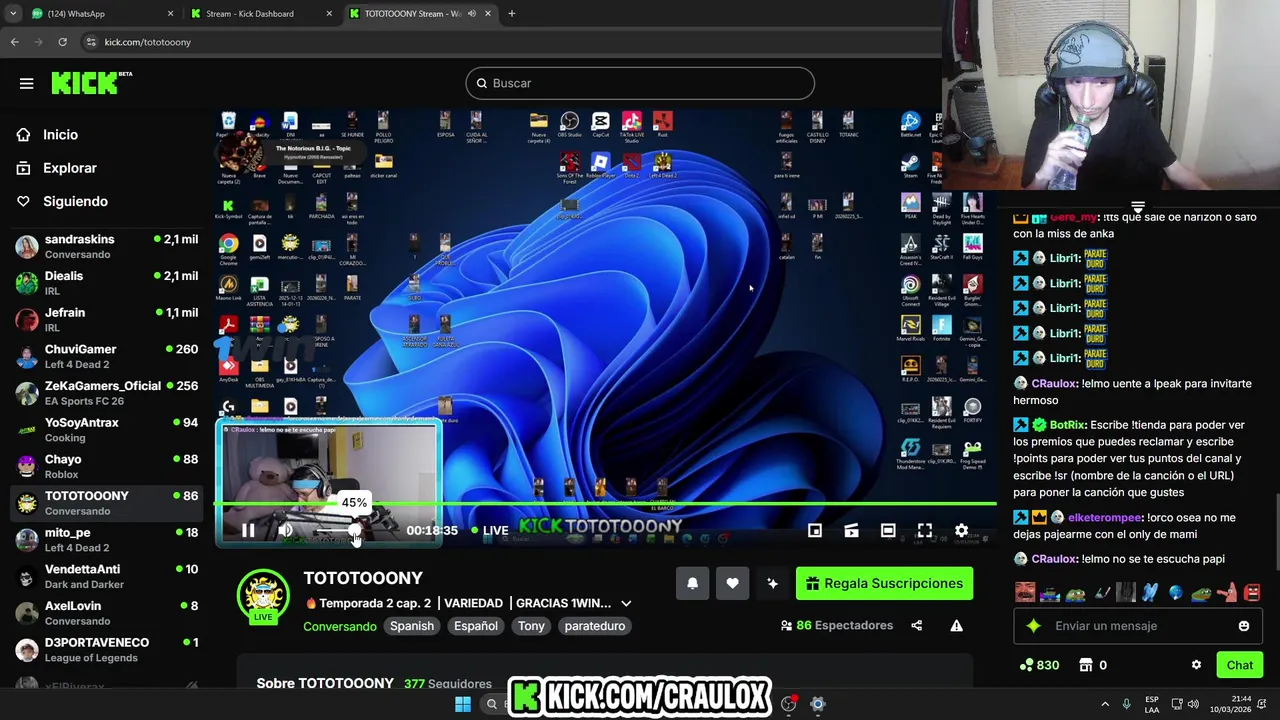Insert the laughing man emote
The width and height of the screenshot is (1280, 720).
point(1026,592)
